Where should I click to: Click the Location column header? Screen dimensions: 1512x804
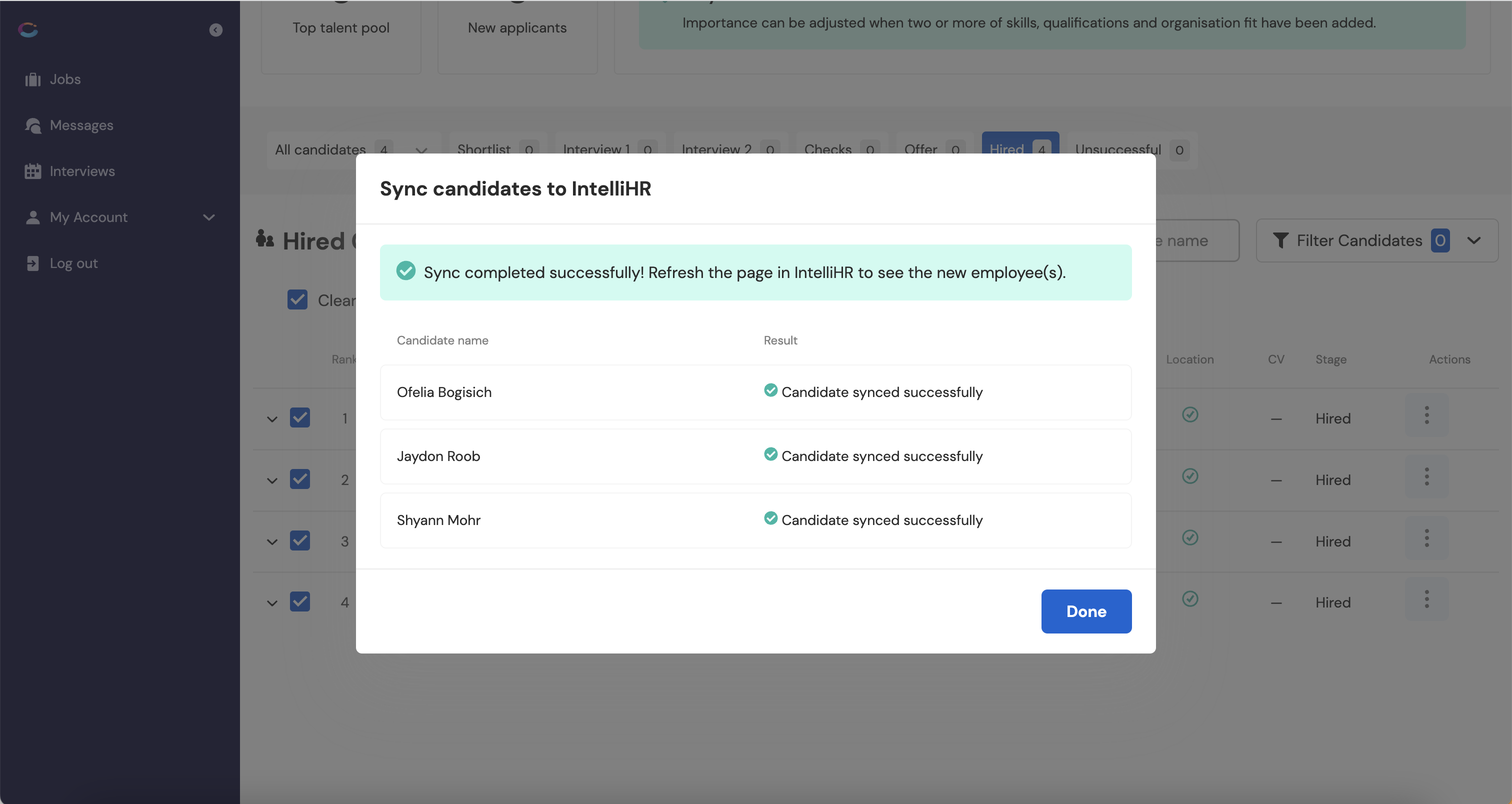[1190, 359]
